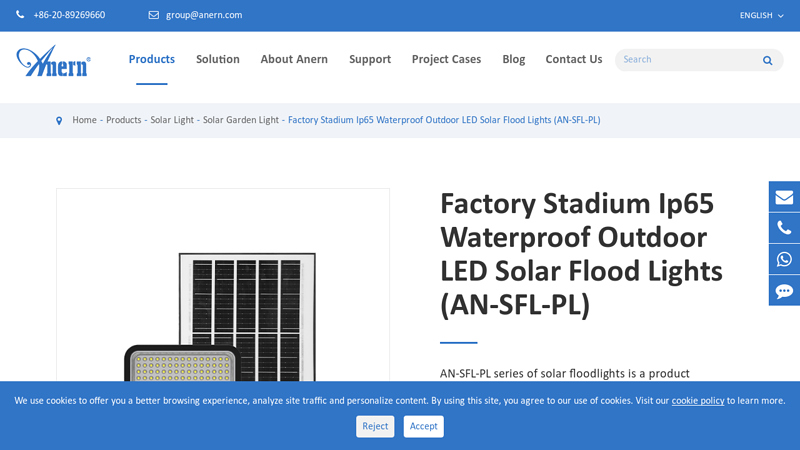Open the floating chat message icon
The image size is (800, 450).
784,290
